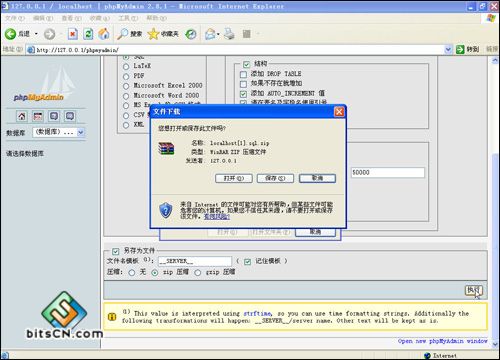Open the View menu in IE
This screenshot has height=360, width=500.
(x=71, y=18)
